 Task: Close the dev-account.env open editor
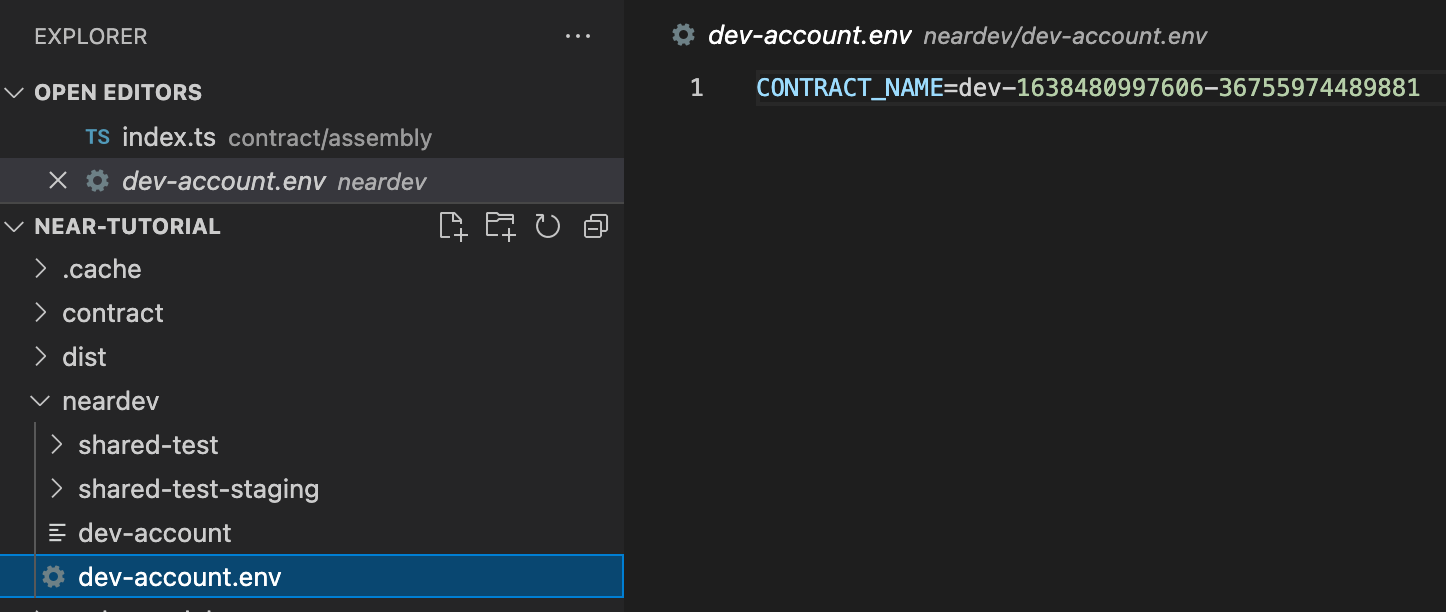click(58, 180)
